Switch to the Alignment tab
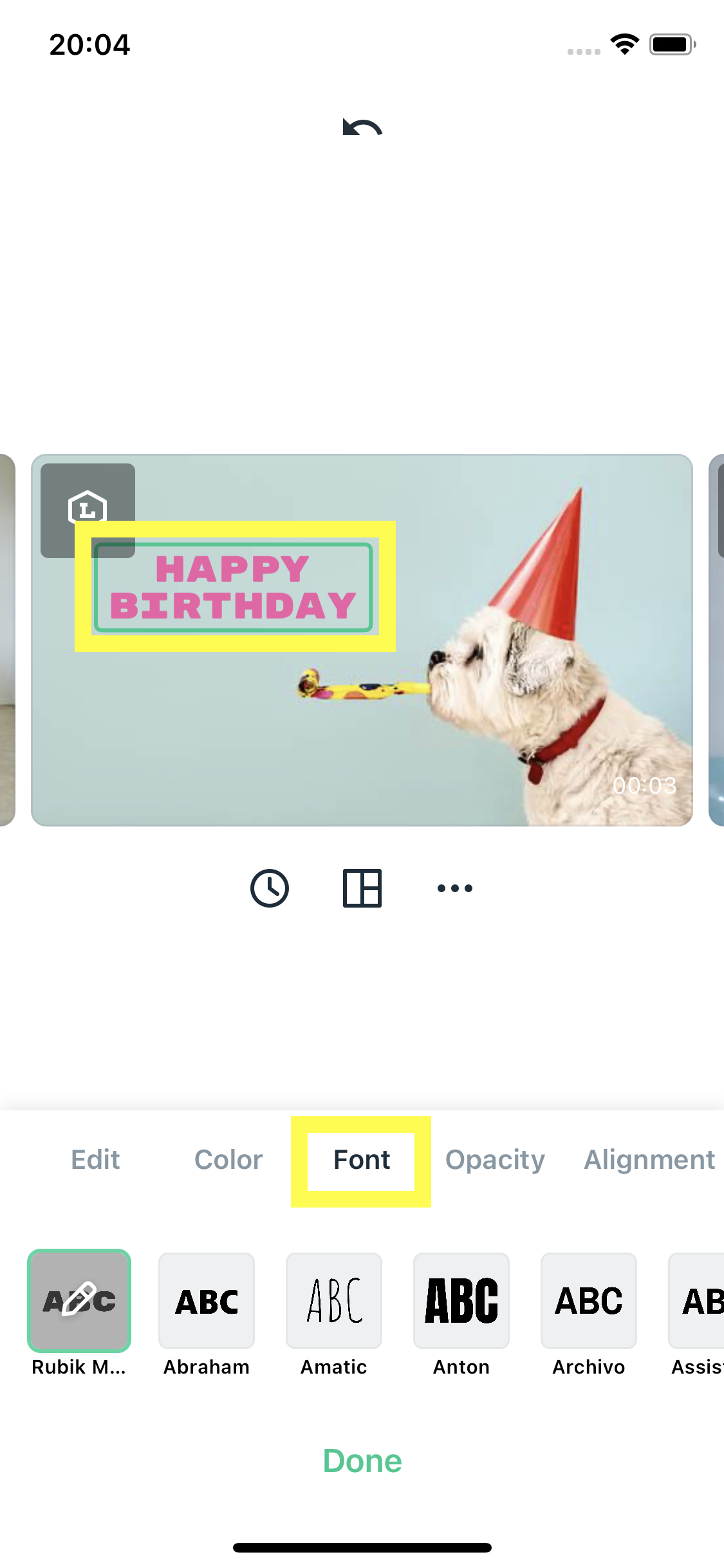 (649, 1160)
